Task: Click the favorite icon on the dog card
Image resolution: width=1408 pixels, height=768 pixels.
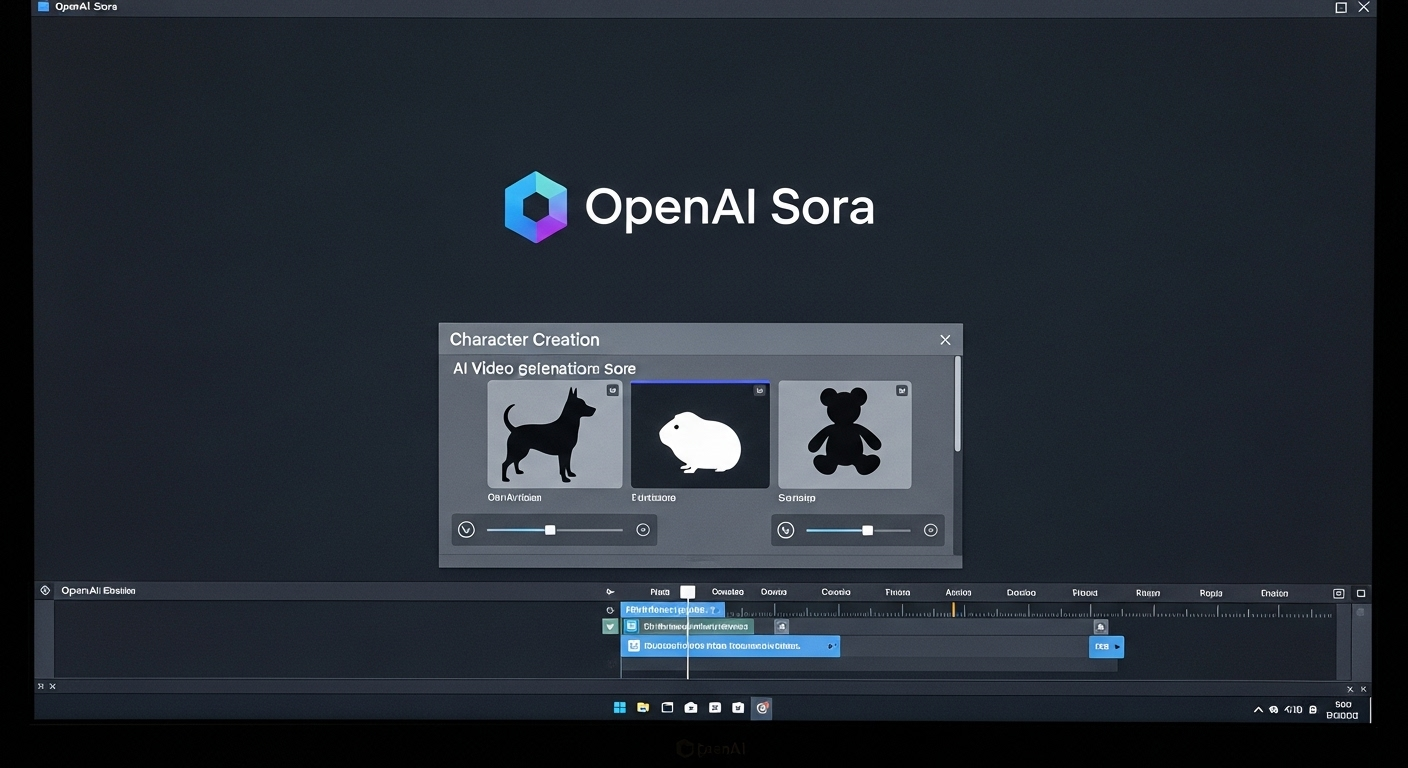Action: [x=613, y=390]
